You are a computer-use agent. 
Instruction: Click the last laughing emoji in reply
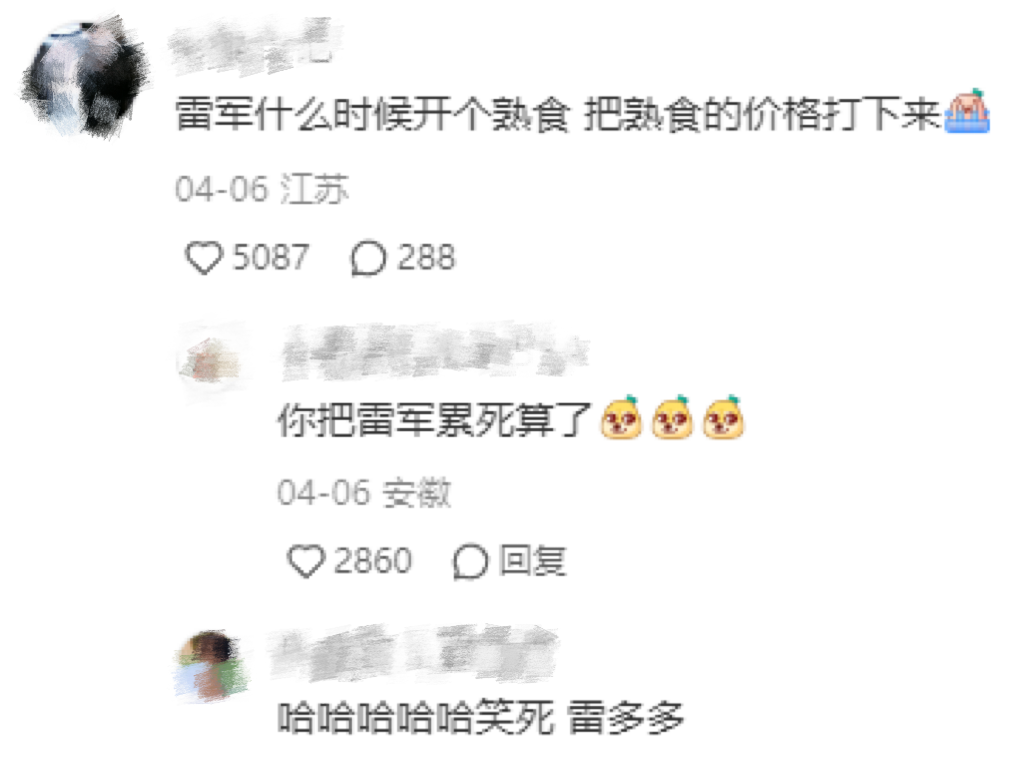pyautogui.click(x=724, y=417)
